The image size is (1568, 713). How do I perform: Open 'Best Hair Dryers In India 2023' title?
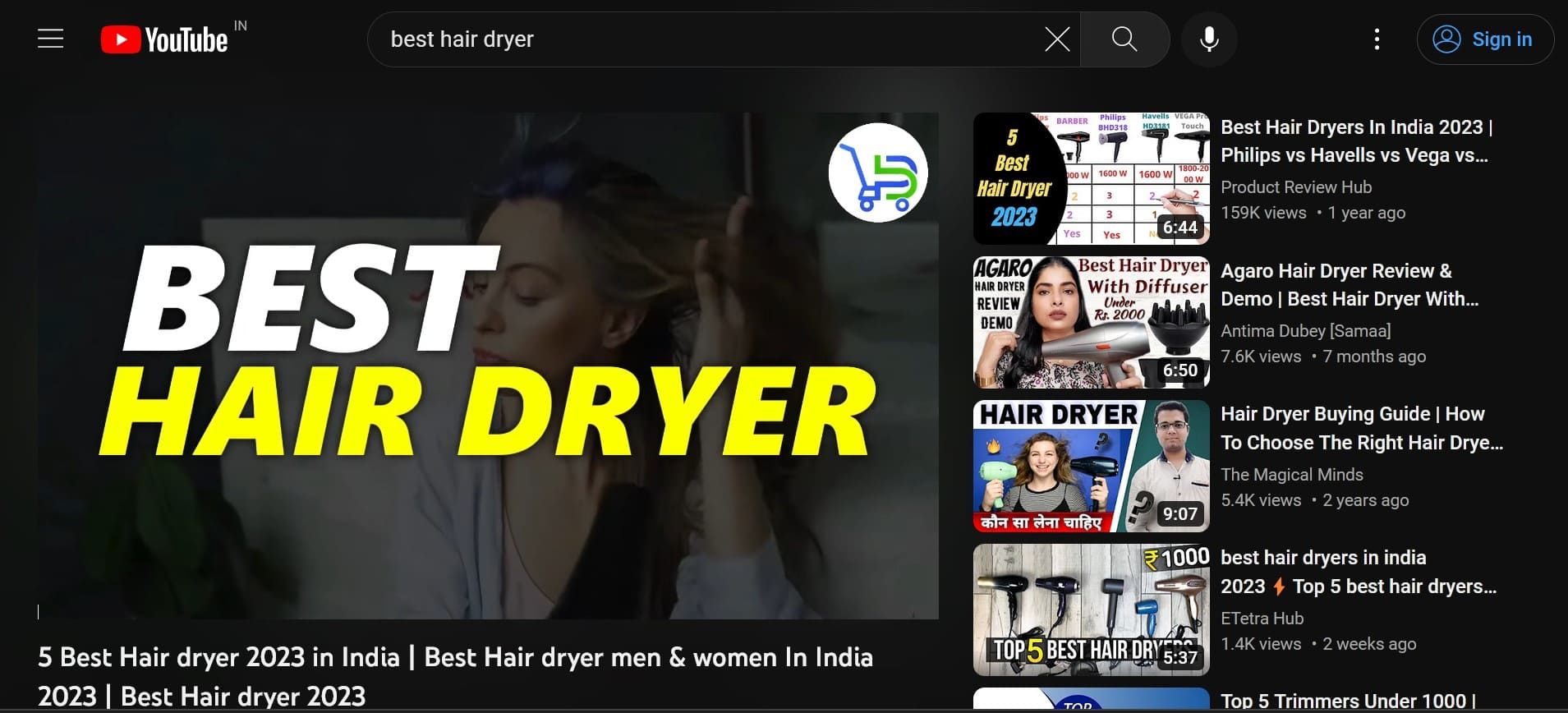1356,140
